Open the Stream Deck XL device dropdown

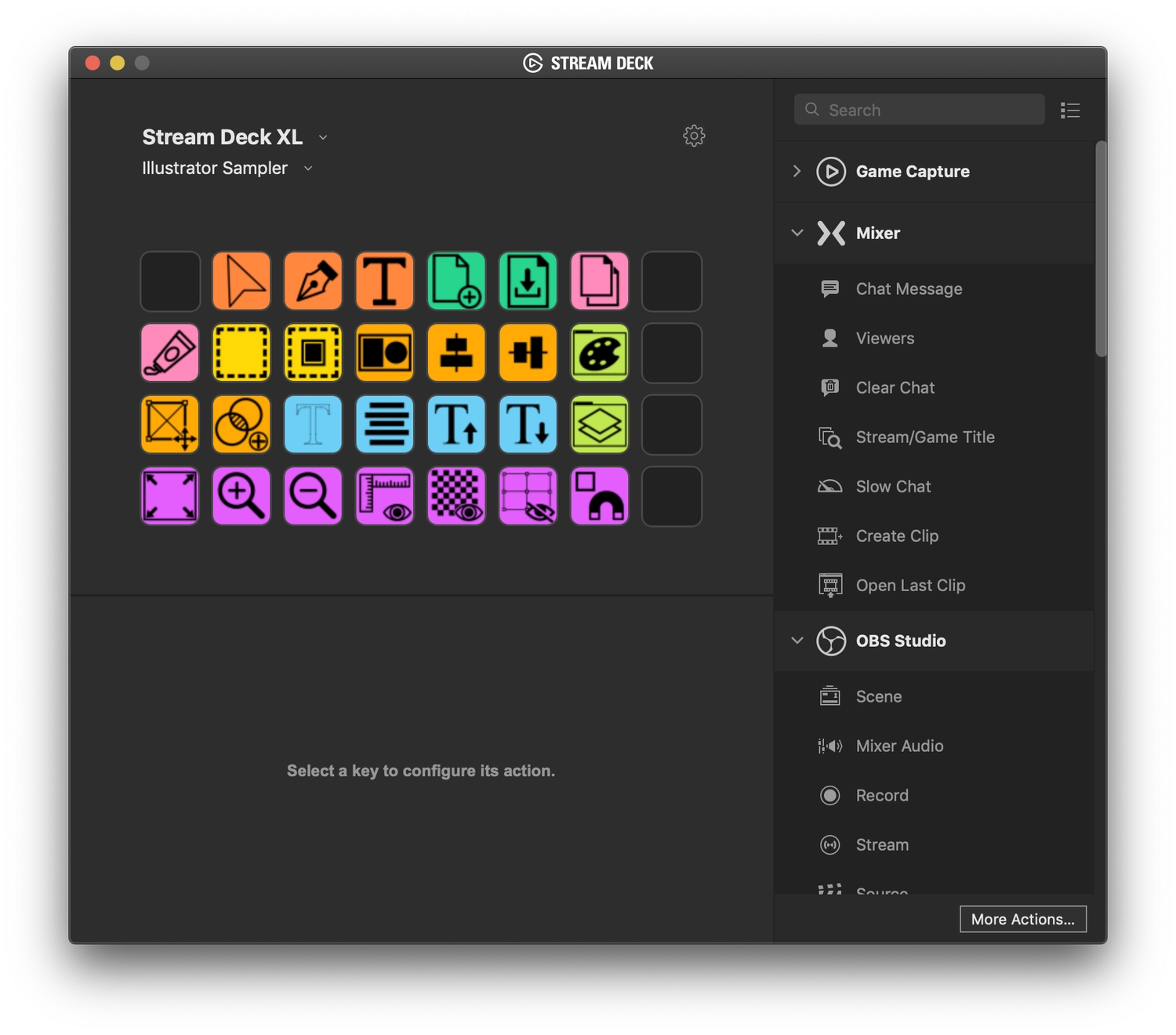tap(323, 138)
